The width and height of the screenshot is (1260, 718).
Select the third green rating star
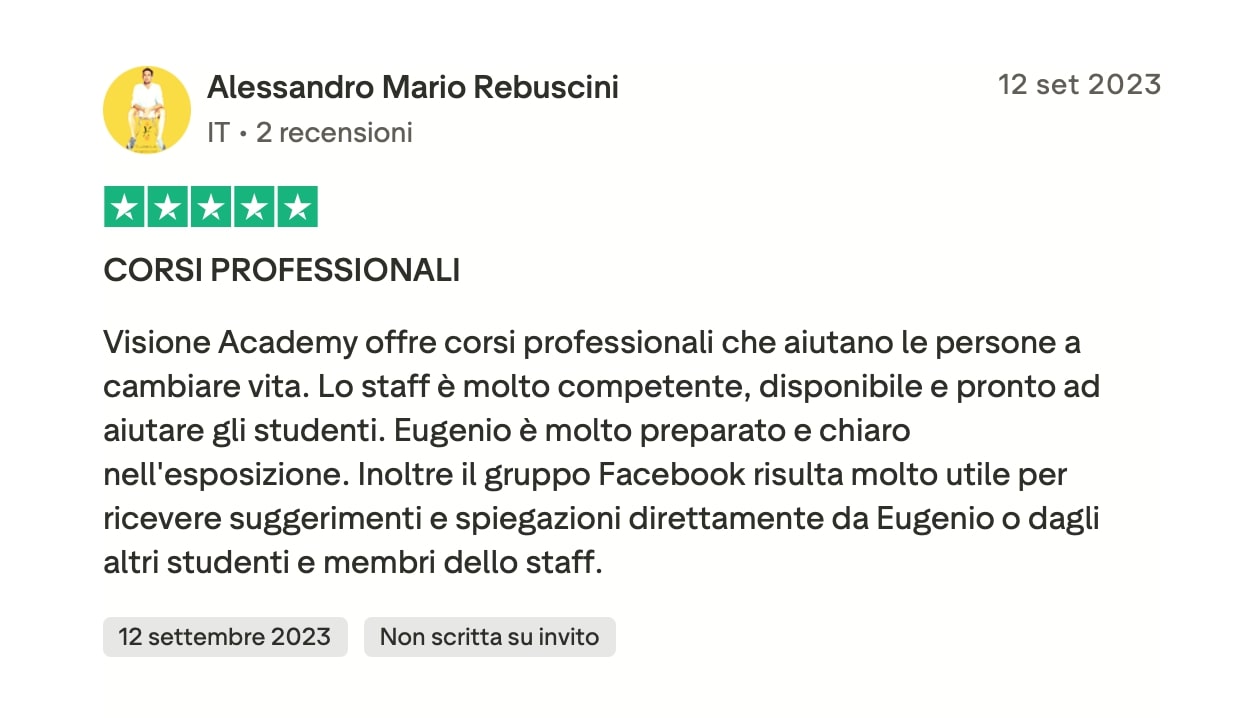pyautogui.click(x=211, y=207)
